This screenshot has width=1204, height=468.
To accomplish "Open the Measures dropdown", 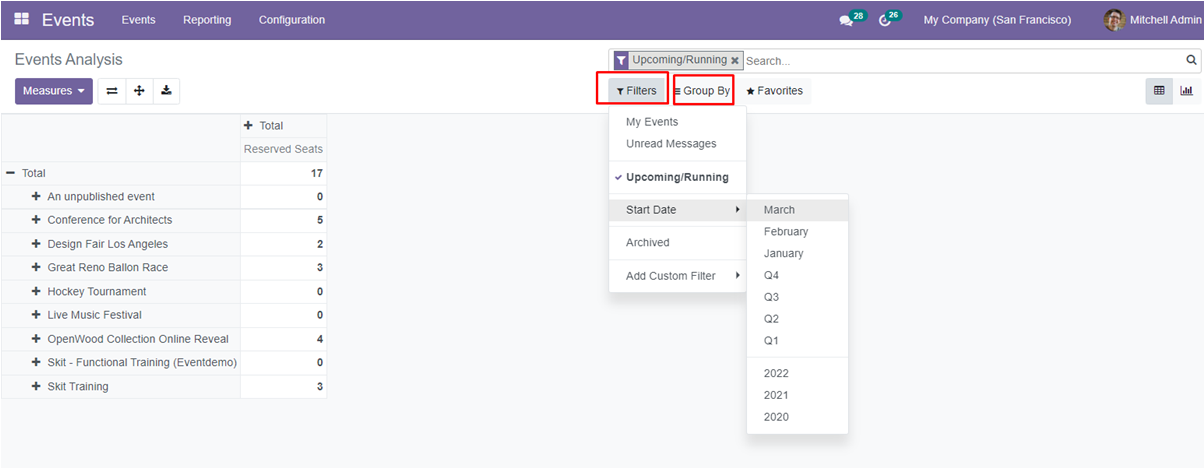I will [54, 91].
